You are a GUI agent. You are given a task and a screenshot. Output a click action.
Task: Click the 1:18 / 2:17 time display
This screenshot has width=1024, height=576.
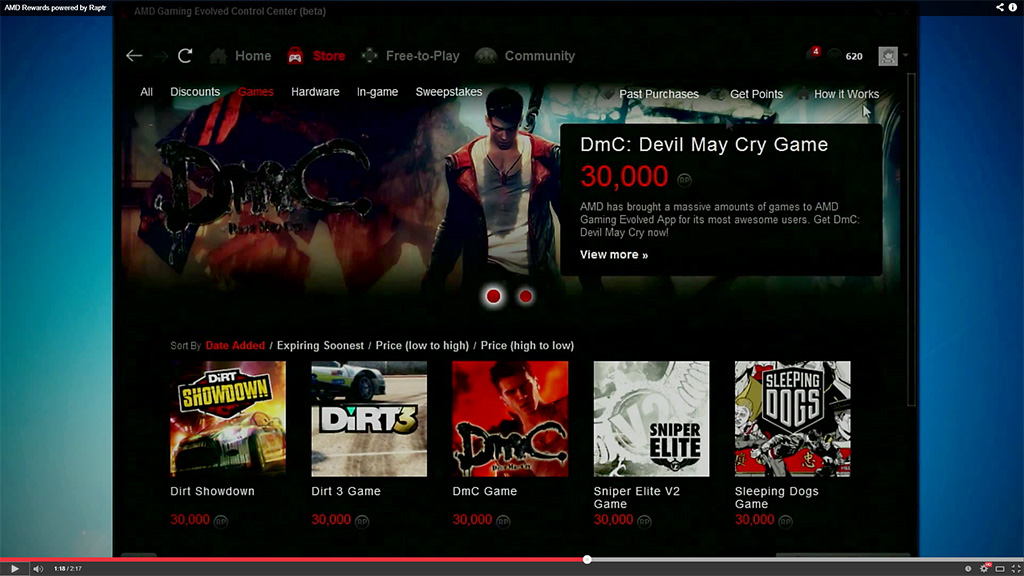coord(67,569)
